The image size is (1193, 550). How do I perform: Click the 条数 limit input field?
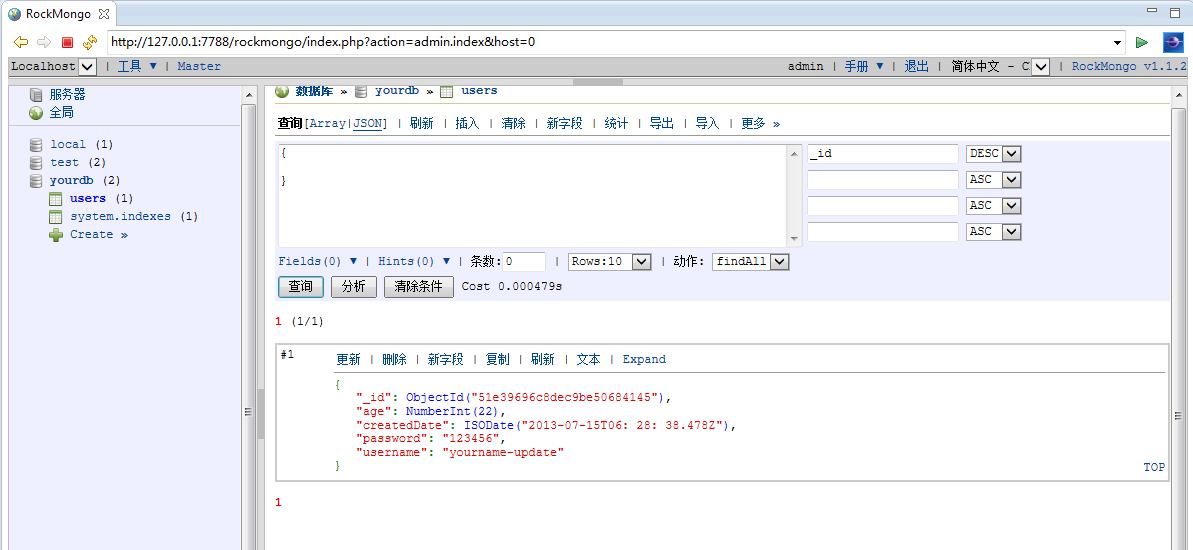click(524, 262)
